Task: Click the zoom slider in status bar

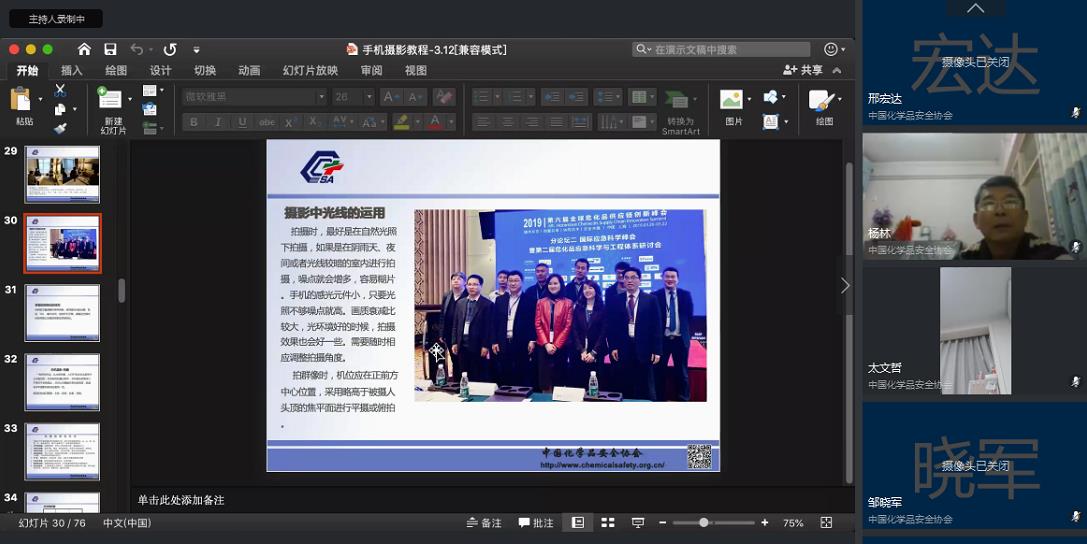Action: pos(704,523)
